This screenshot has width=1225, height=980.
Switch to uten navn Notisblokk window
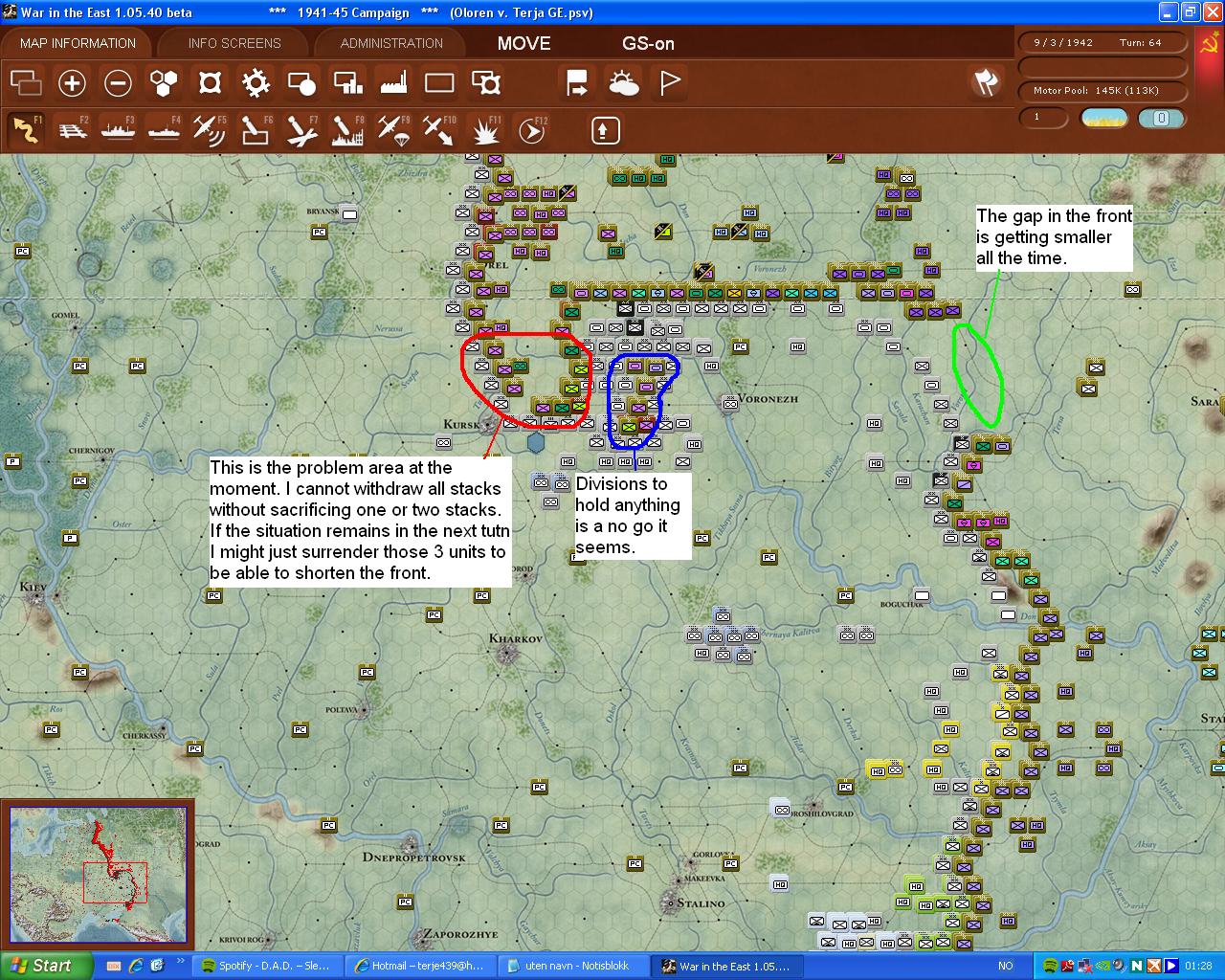click(x=573, y=966)
